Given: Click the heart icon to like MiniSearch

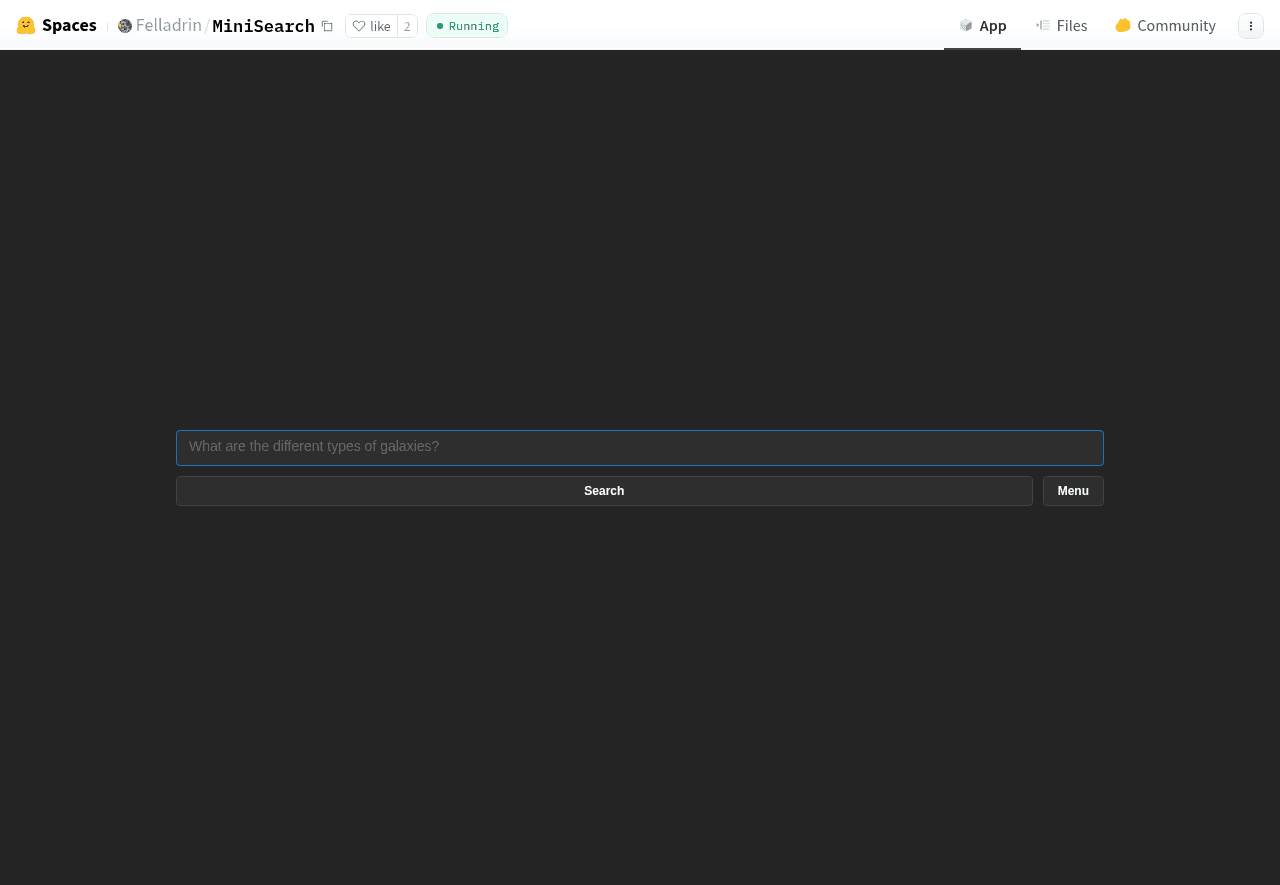Looking at the screenshot, I should [x=359, y=25].
